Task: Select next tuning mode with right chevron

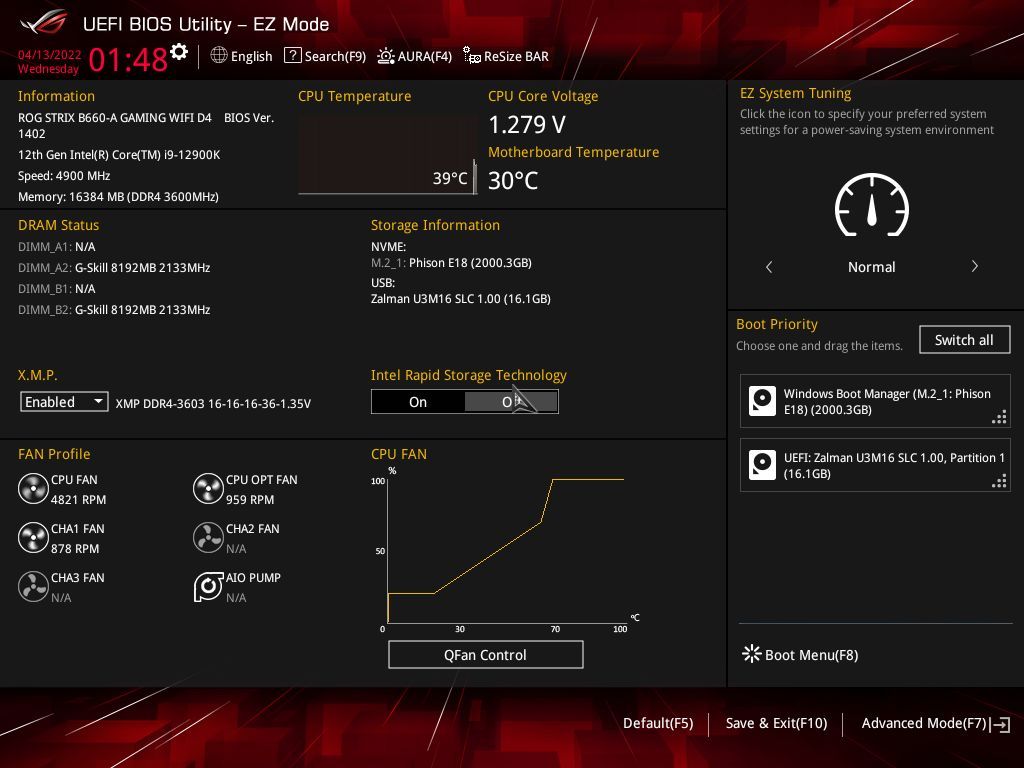Action: pos(974,266)
